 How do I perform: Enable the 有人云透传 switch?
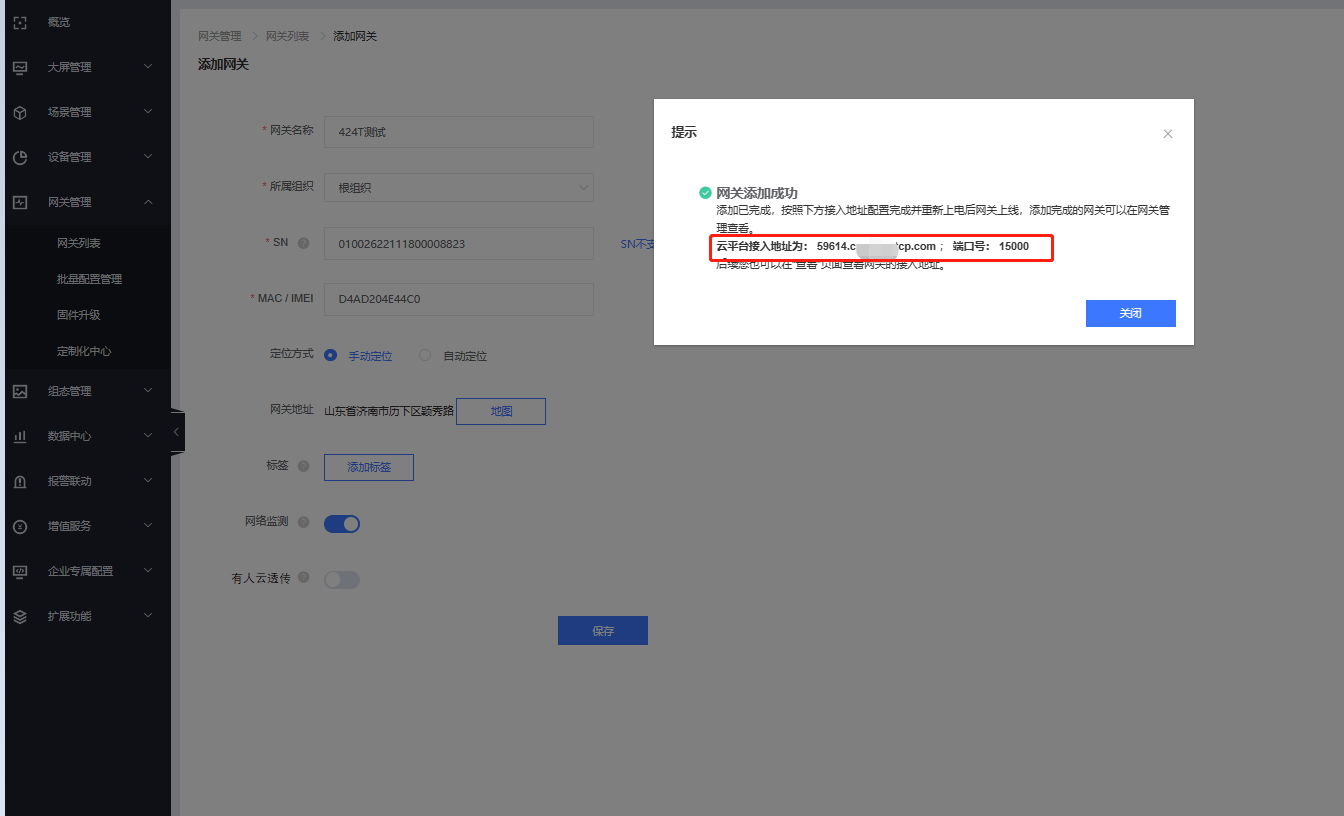(x=342, y=580)
